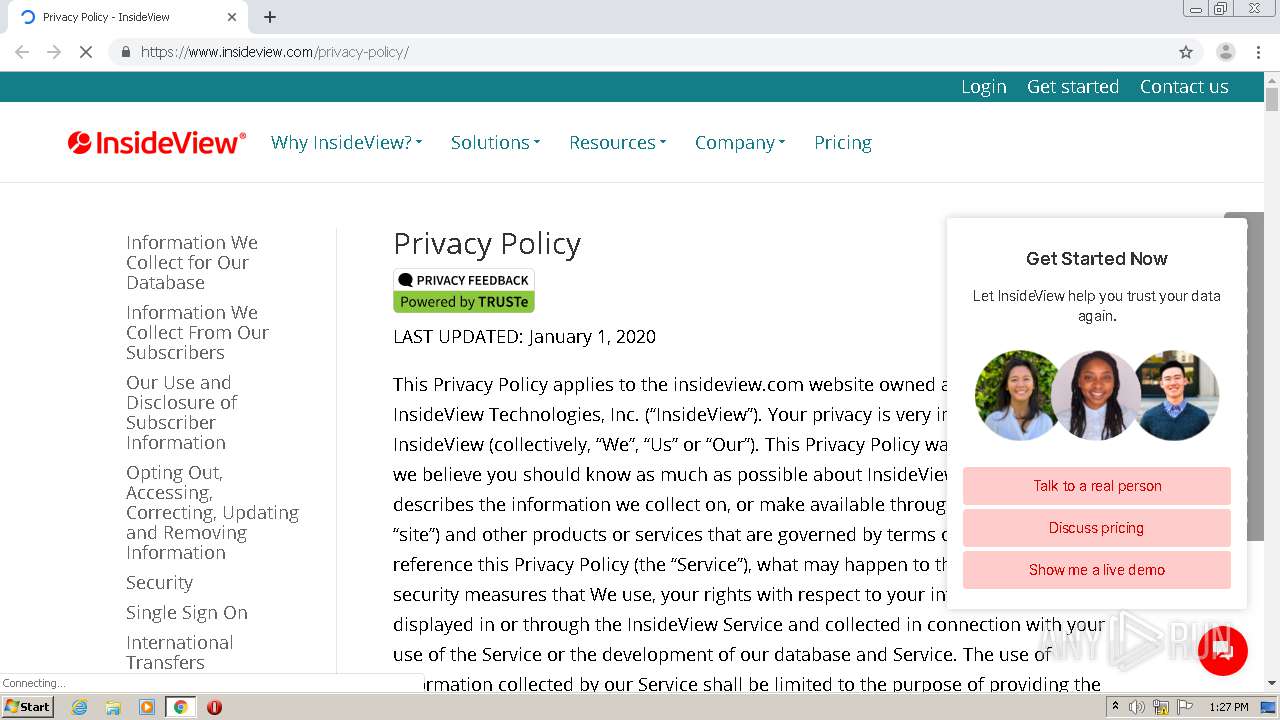The height and width of the screenshot is (720, 1280).
Task: Click the Get Started Now heading
Action: (1097, 259)
